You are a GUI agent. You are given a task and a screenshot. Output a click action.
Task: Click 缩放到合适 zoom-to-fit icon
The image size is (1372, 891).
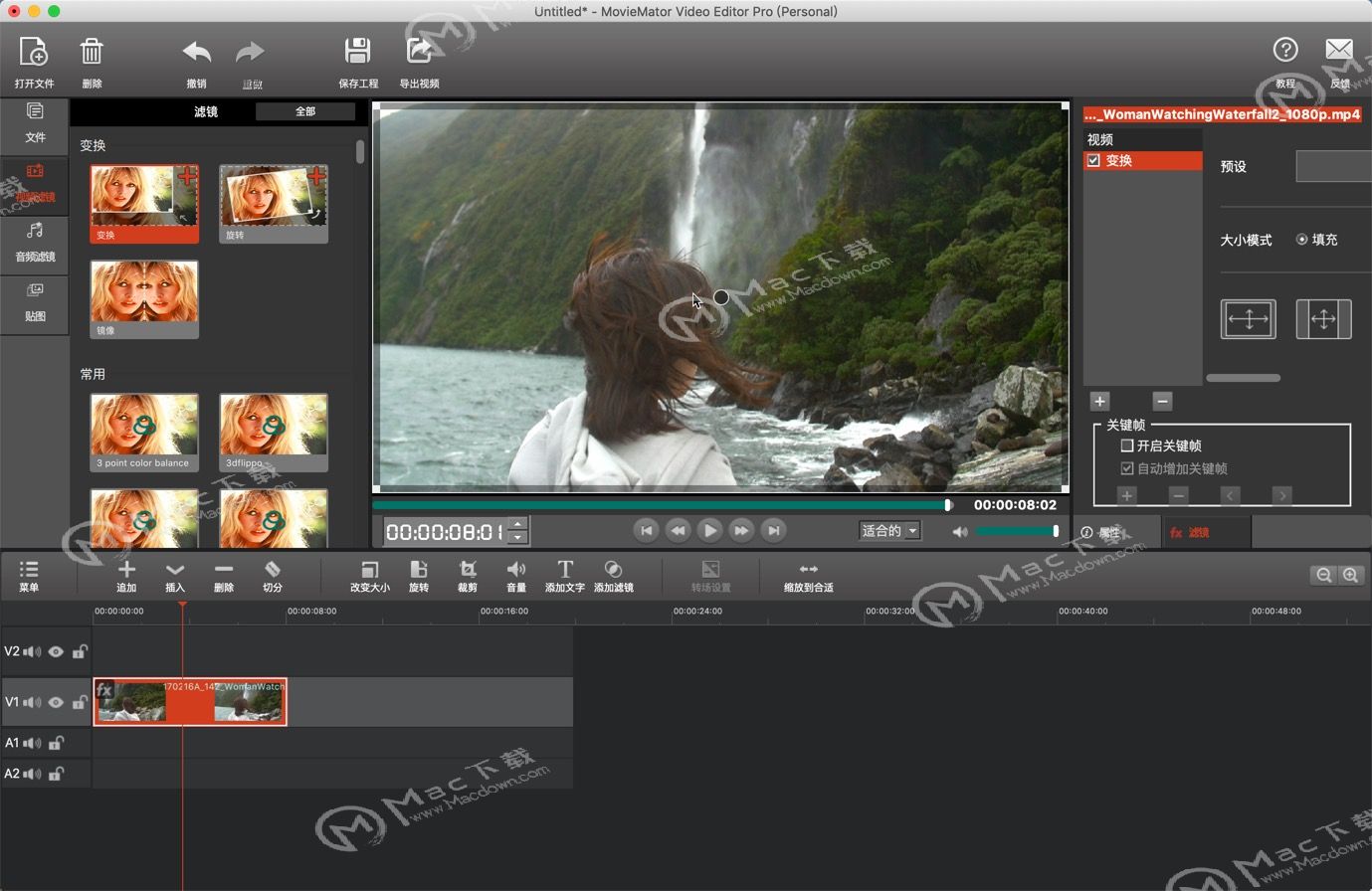tap(808, 570)
